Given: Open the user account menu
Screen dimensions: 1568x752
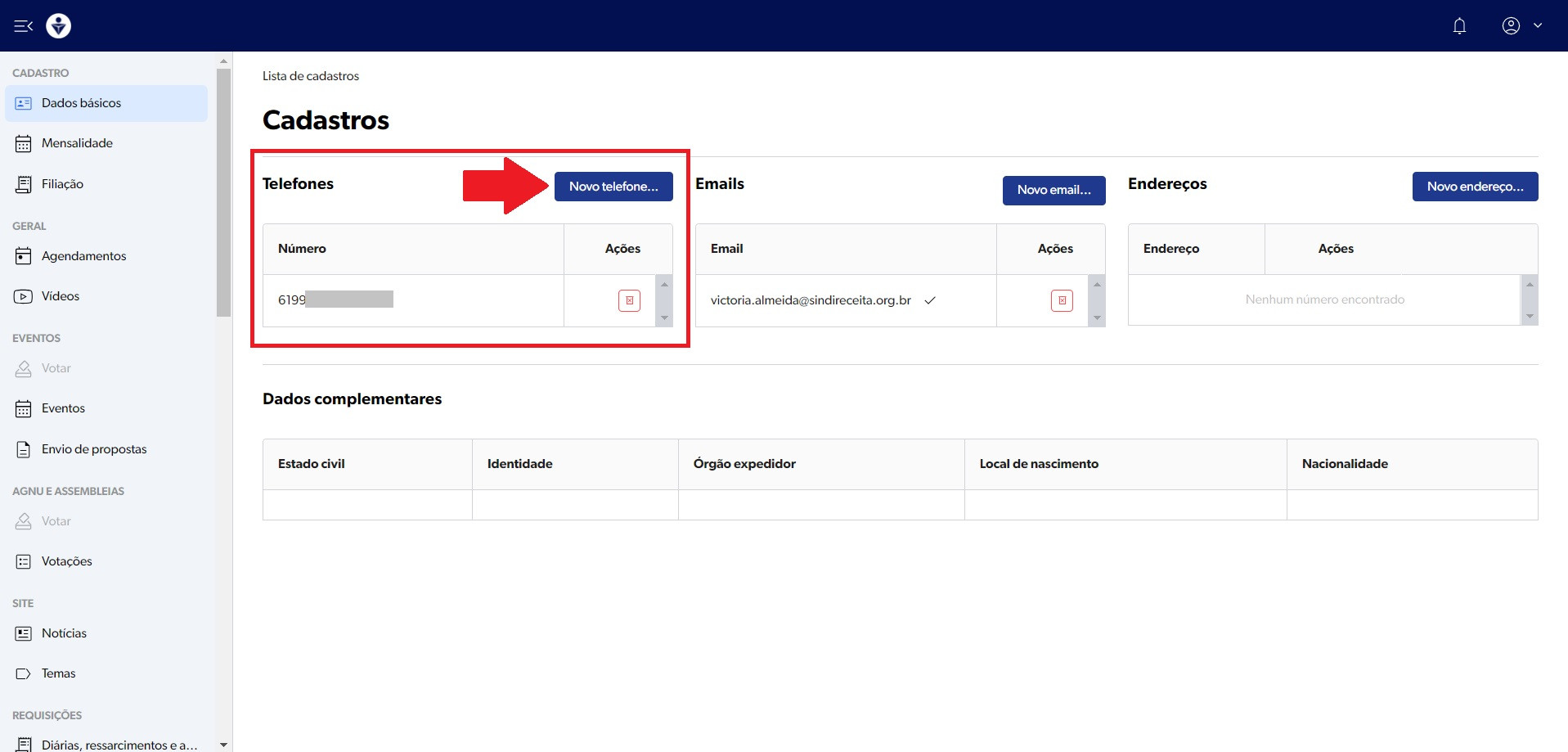Looking at the screenshot, I should click(1521, 26).
